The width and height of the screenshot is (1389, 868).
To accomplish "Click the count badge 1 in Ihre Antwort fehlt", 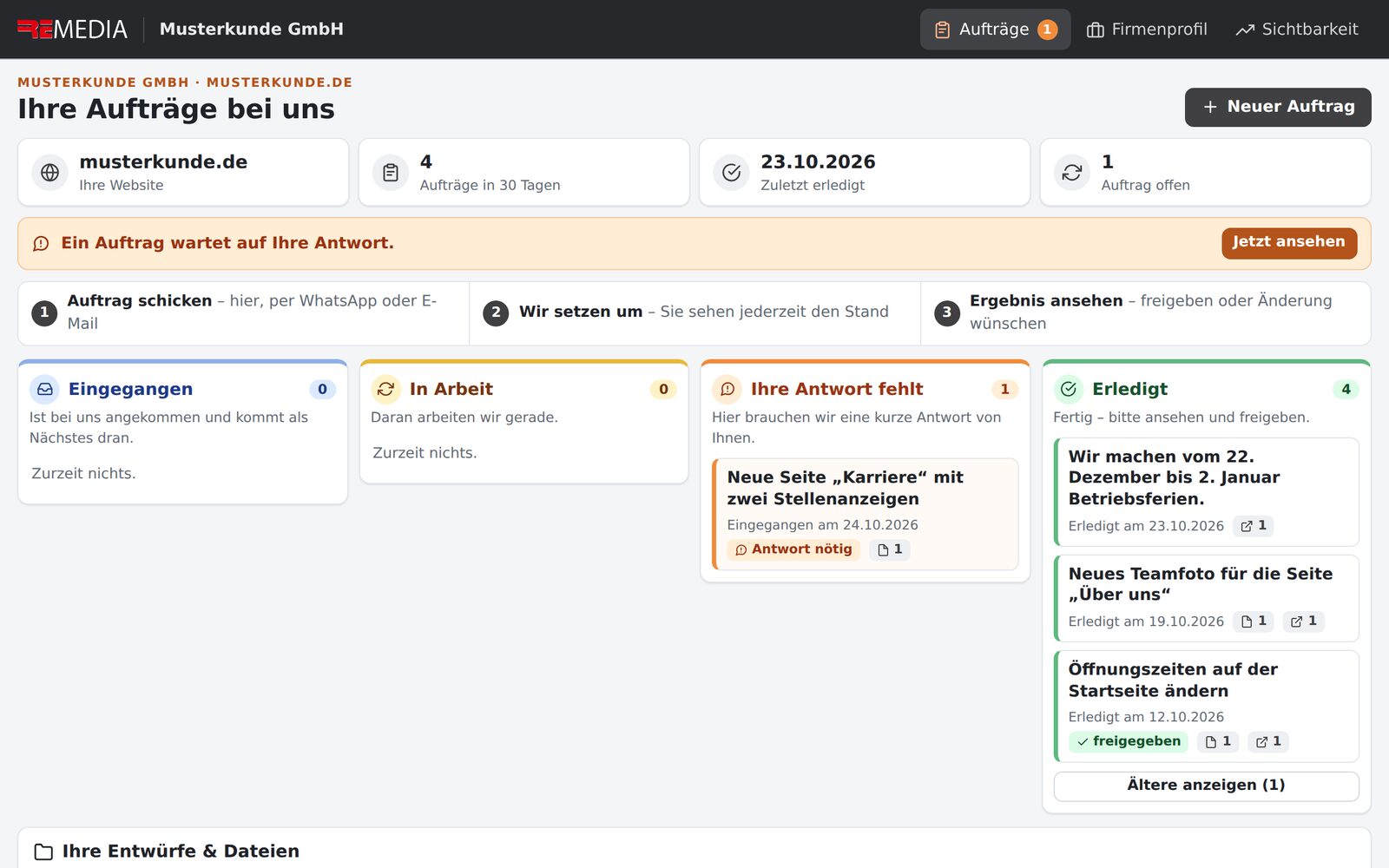I will pos(1004,390).
